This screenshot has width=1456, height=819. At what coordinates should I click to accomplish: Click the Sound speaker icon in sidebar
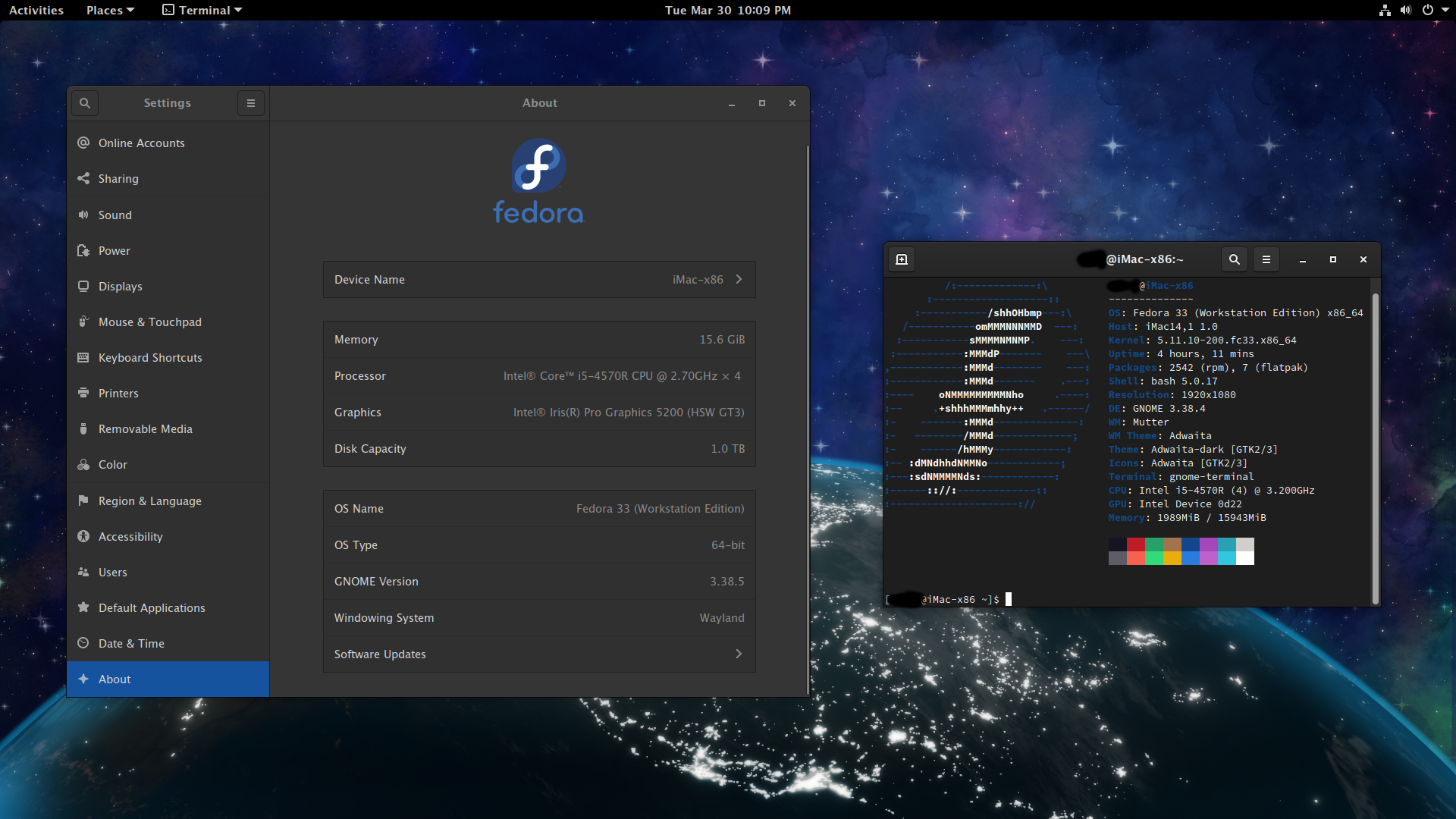tap(83, 215)
